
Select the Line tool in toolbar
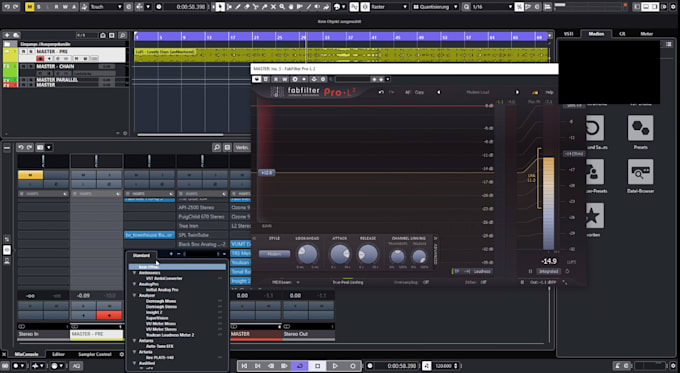pos(308,7)
